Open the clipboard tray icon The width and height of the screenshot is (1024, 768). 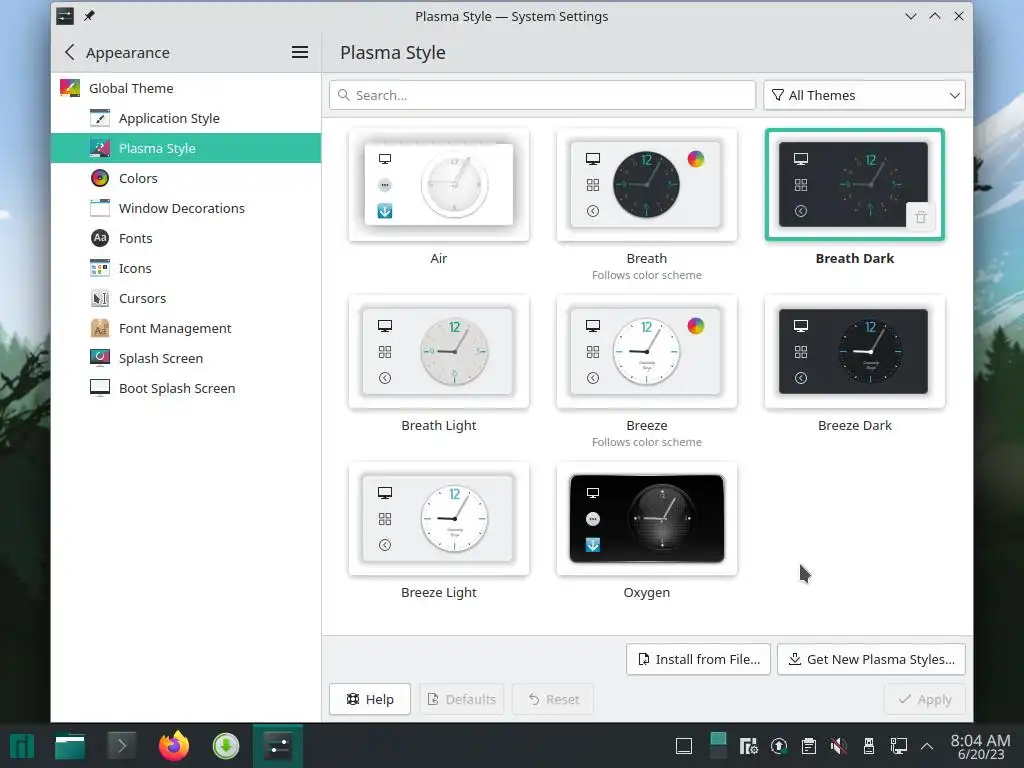(808, 746)
